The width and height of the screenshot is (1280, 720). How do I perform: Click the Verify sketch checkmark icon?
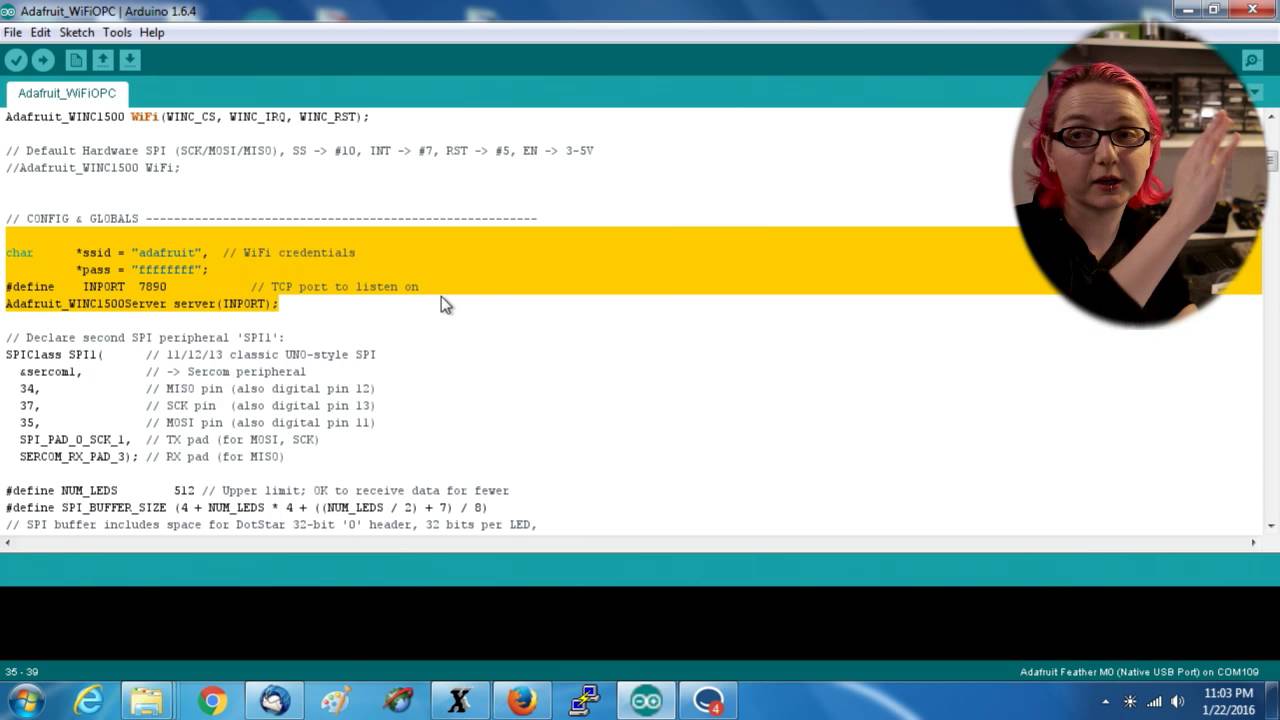[16, 61]
